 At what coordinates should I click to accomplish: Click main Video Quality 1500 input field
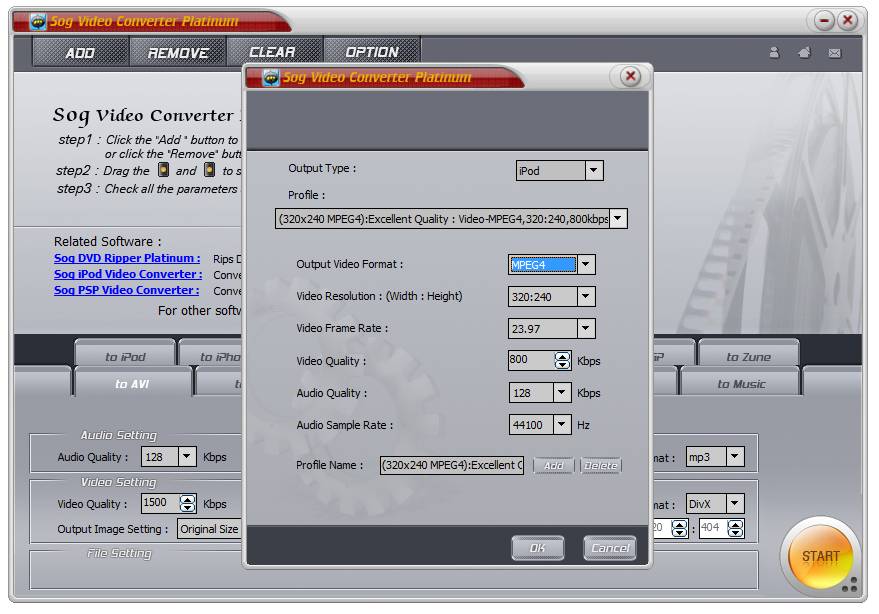[160, 503]
